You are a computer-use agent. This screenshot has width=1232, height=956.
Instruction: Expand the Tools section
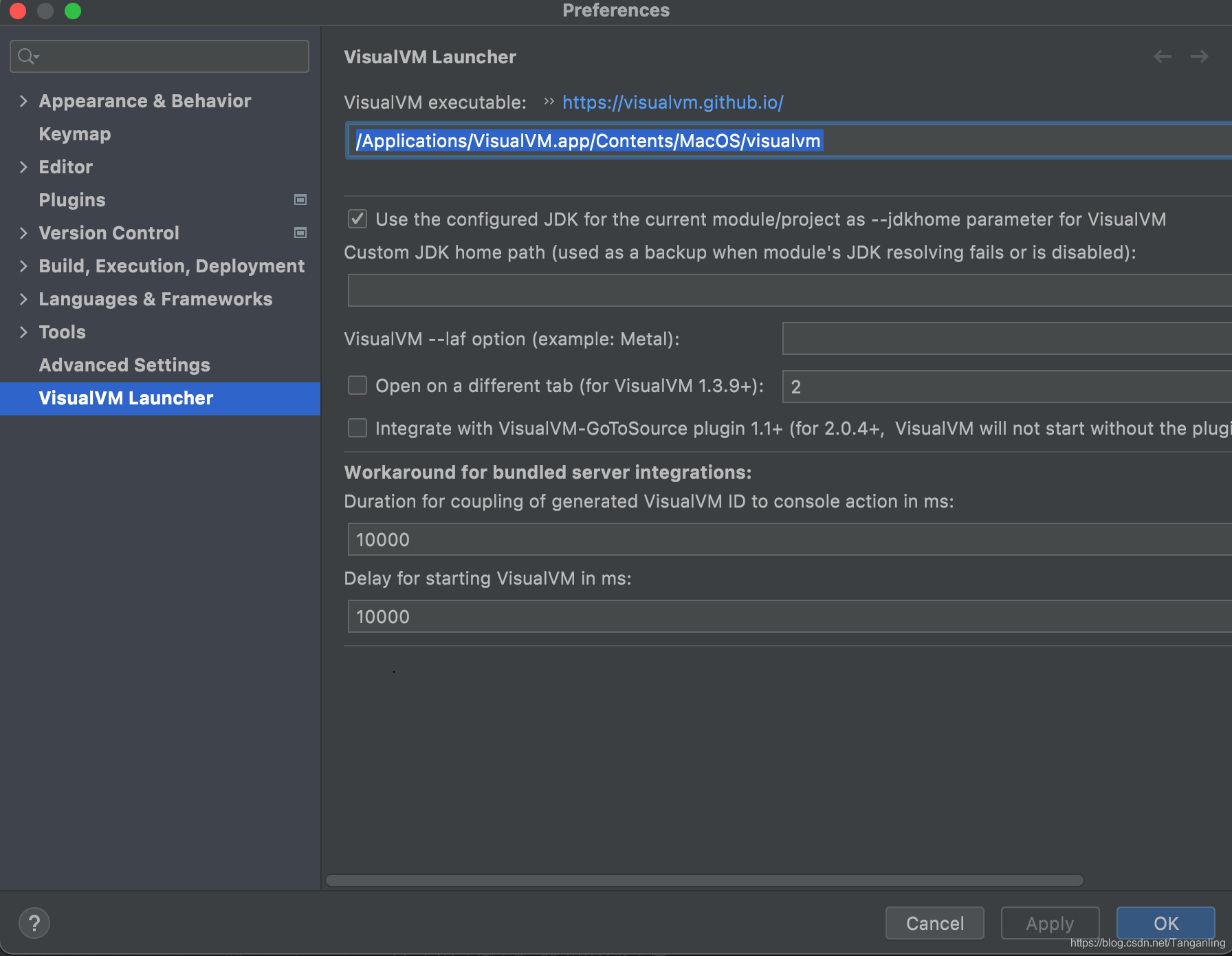point(23,332)
